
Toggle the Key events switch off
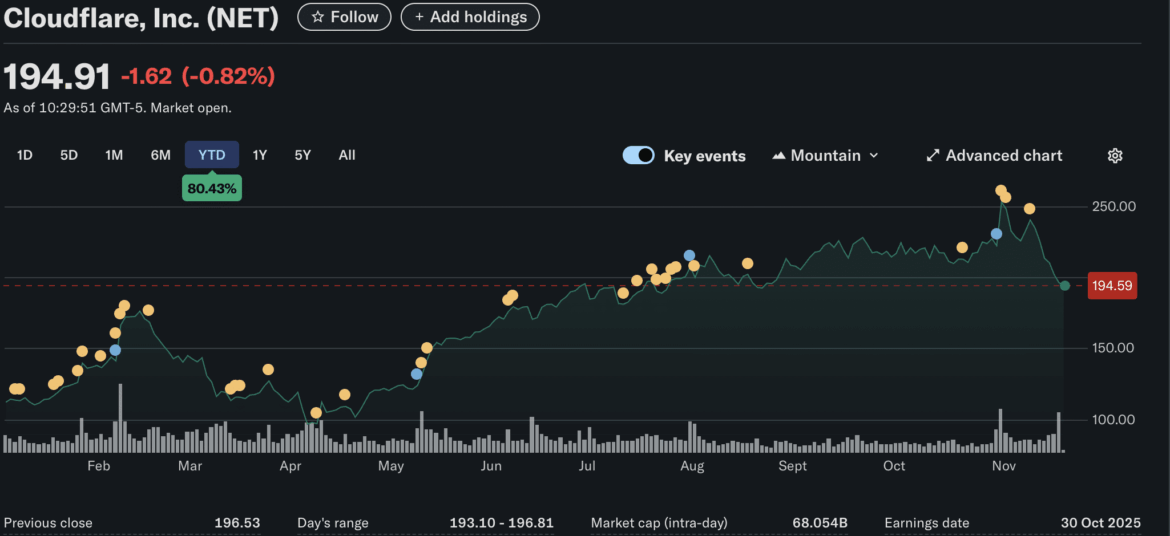click(639, 156)
